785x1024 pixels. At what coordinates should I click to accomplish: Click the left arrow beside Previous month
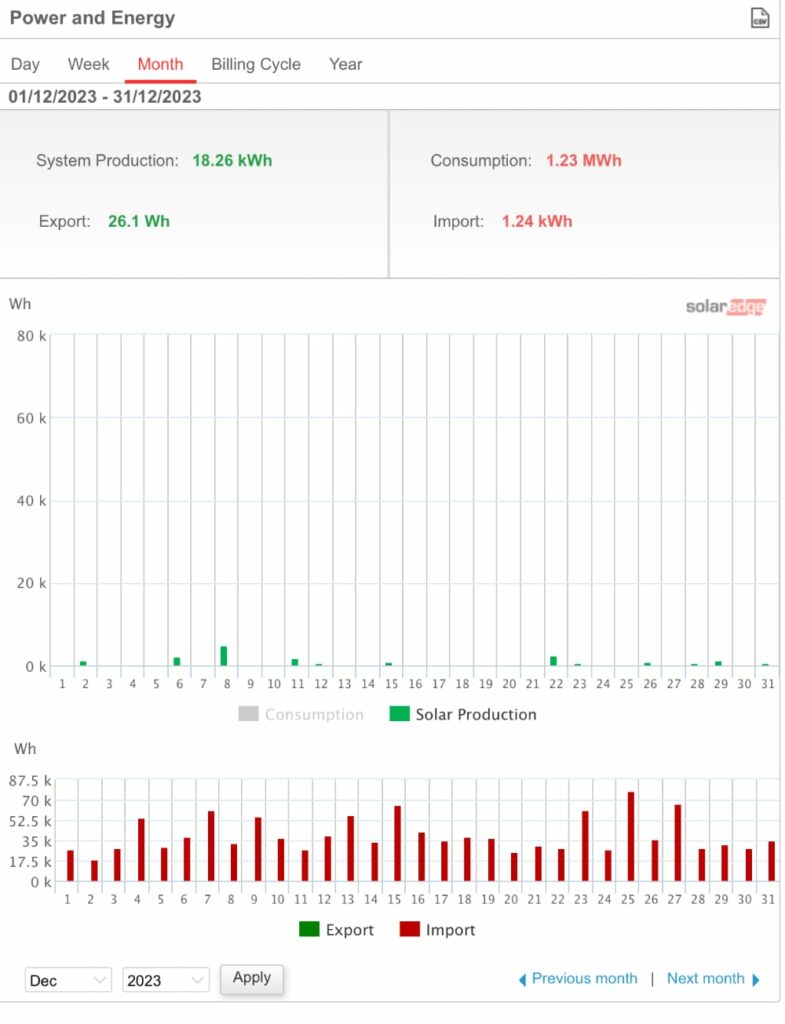(522, 980)
